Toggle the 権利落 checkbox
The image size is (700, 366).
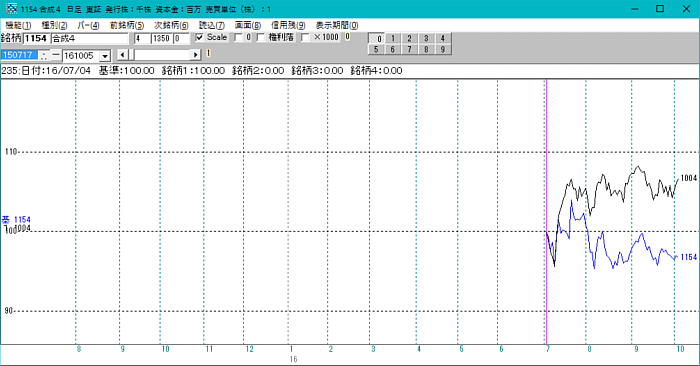(x=261, y=37)
